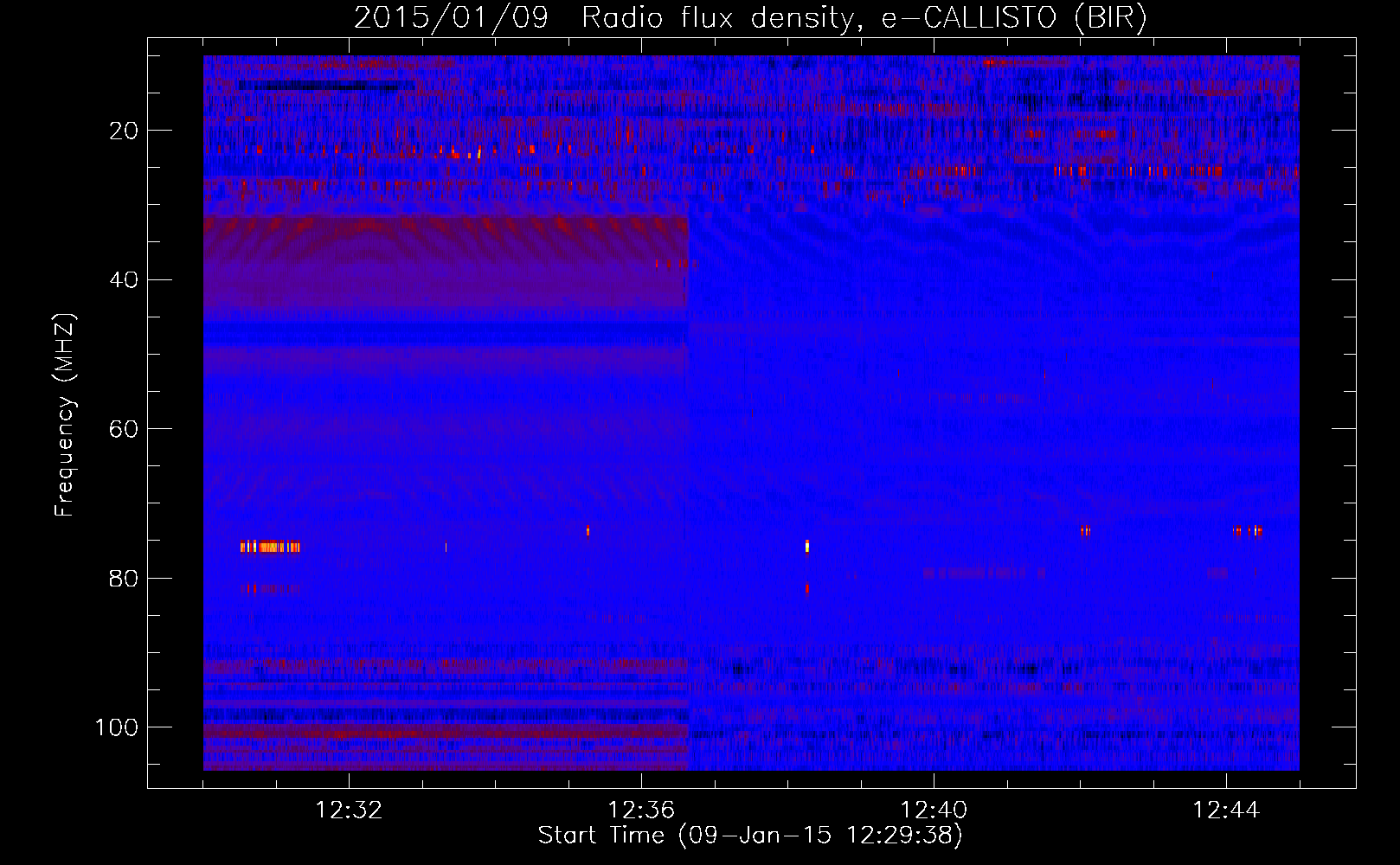Click the yellow spike near 12:38 at 76 MHz
Viewport: 1400px width, 865px height.
click(x=807, y=546)
